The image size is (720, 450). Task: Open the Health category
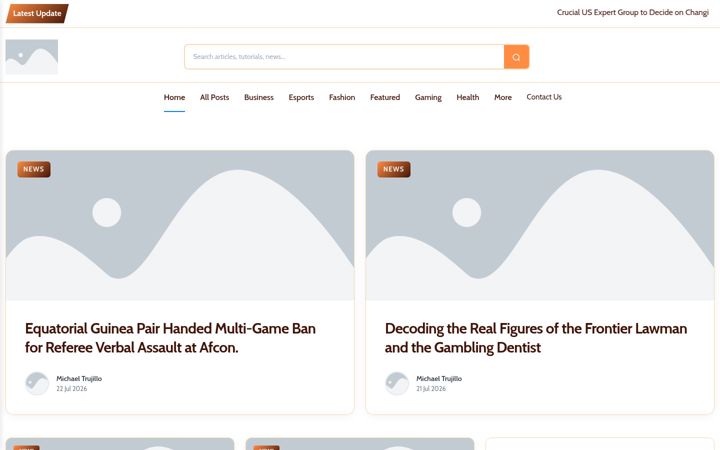(x=468, y=97)
